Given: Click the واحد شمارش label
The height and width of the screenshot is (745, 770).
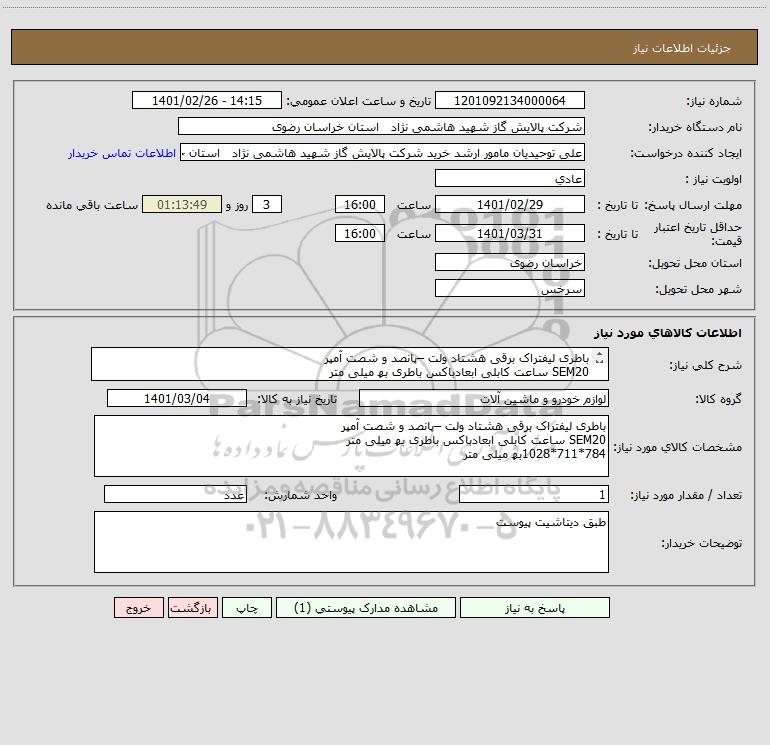Looking at the screenshot, I should [x=301, y=496].
